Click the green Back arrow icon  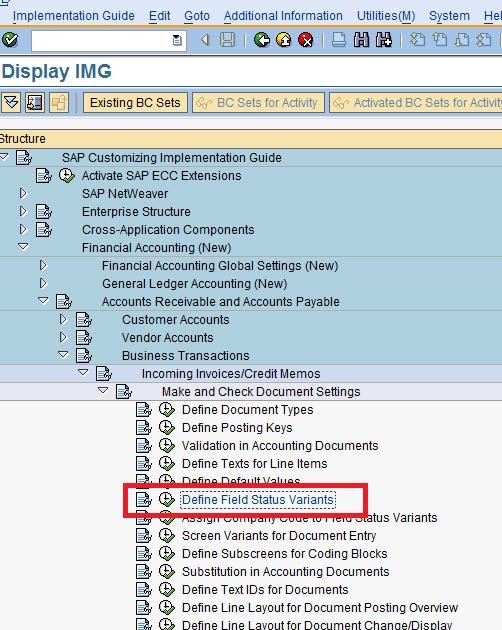tap(262, 40)
